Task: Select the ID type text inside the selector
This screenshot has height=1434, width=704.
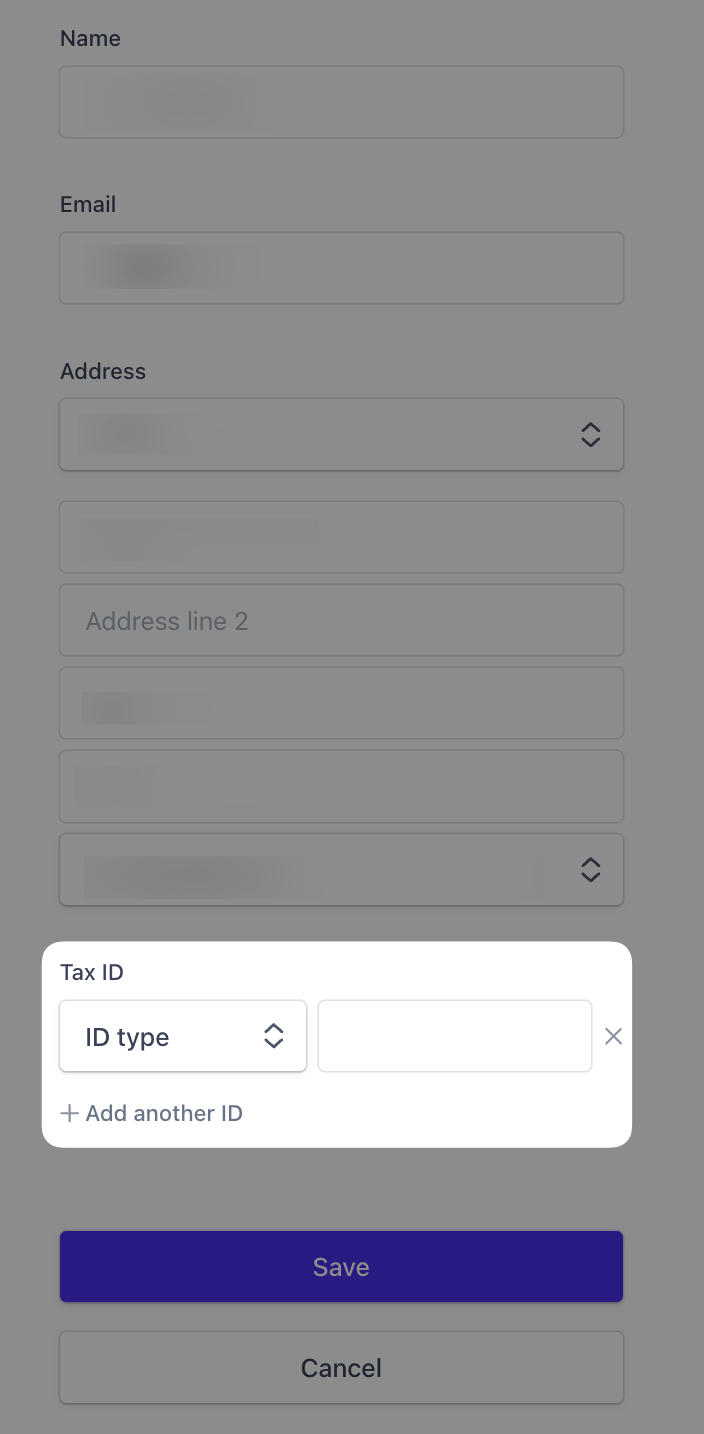Action: (x=126, y=1036)
